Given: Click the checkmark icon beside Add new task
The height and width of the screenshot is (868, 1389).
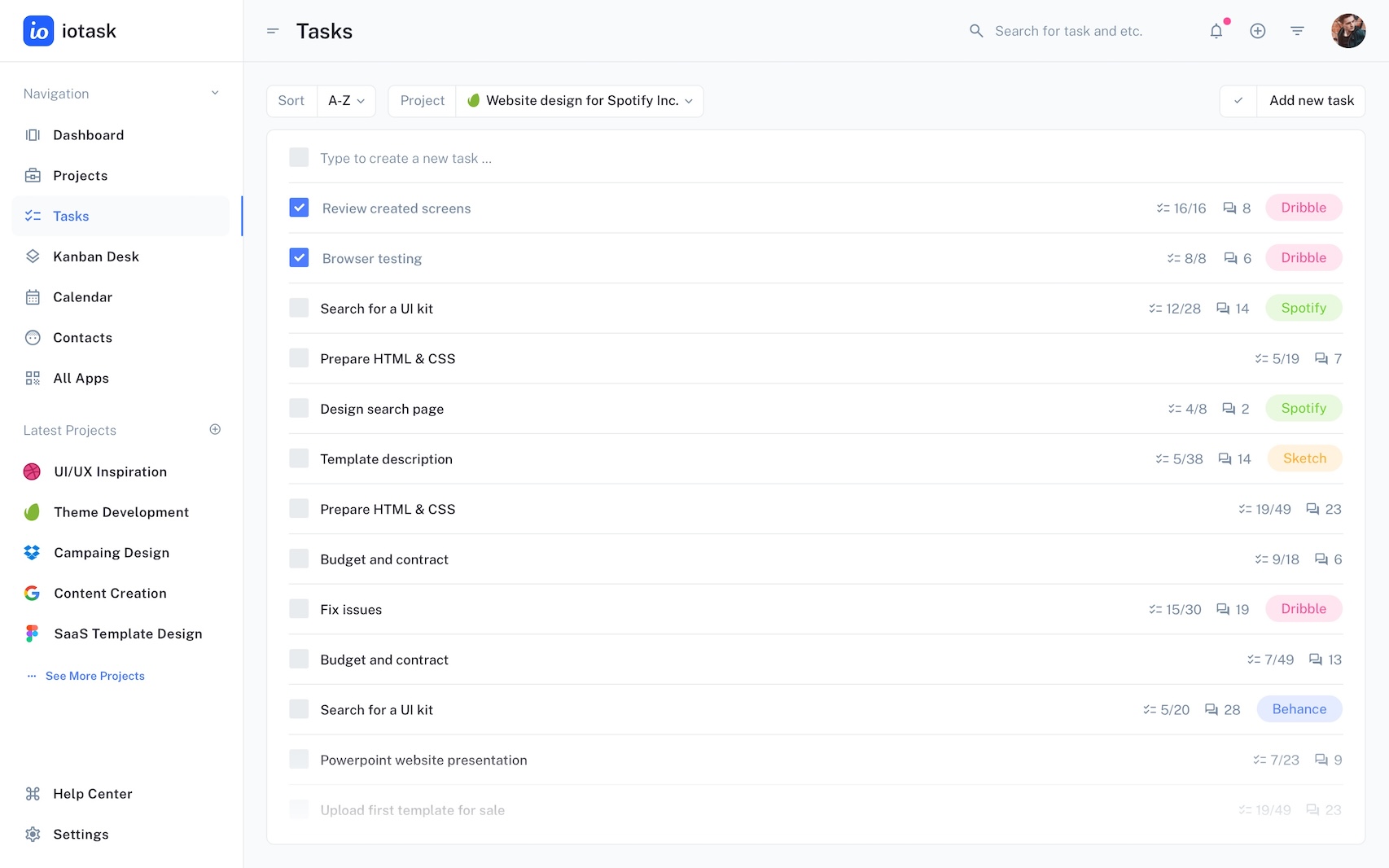Looking at the screenshot, I should click(x=1238, y=101).
